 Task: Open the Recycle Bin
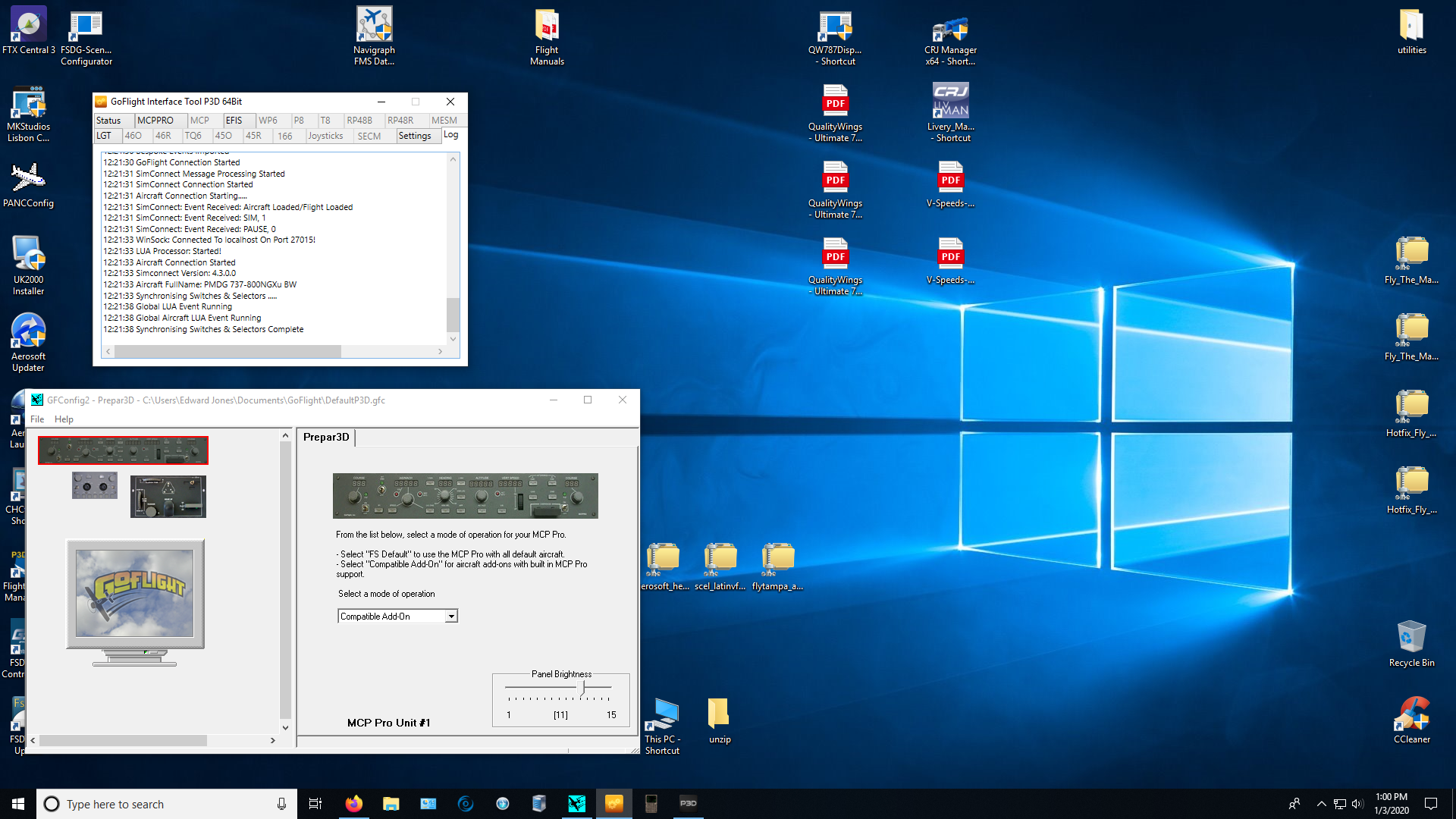(x=1411, y=644)
